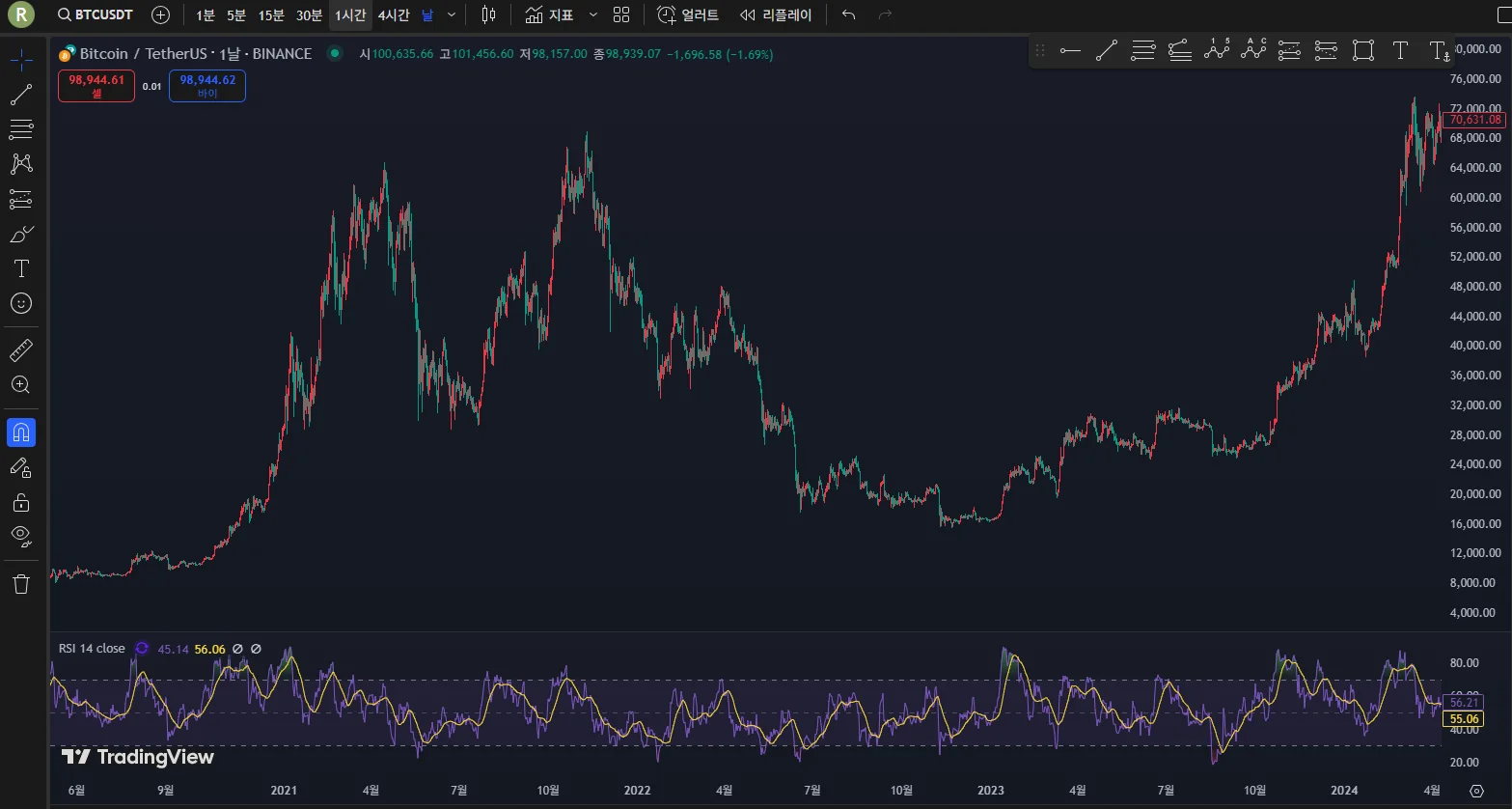The width and height of the screenshot is (1512, 809).
Task: Open the 얼러트 alert button
Action: coord(688,14)
